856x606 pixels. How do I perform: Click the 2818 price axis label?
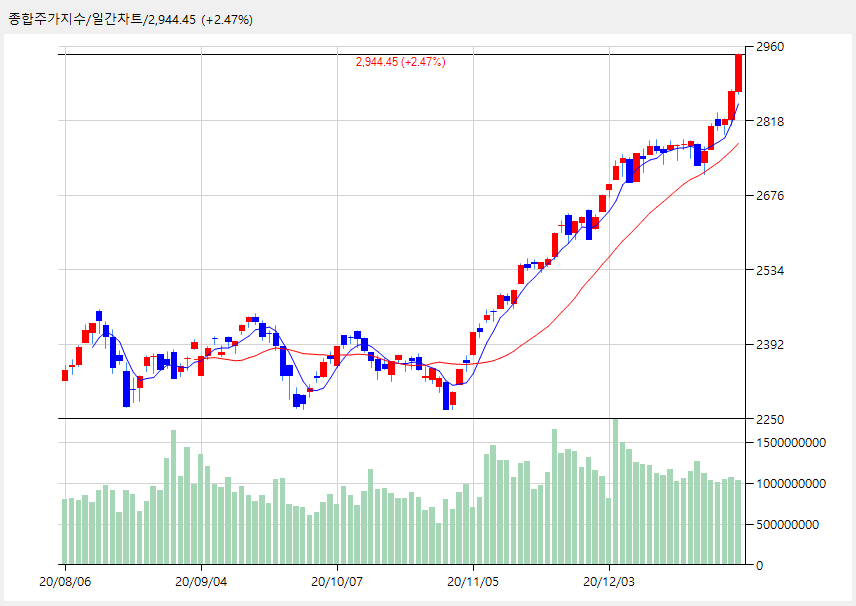click(x=770, y=121)
